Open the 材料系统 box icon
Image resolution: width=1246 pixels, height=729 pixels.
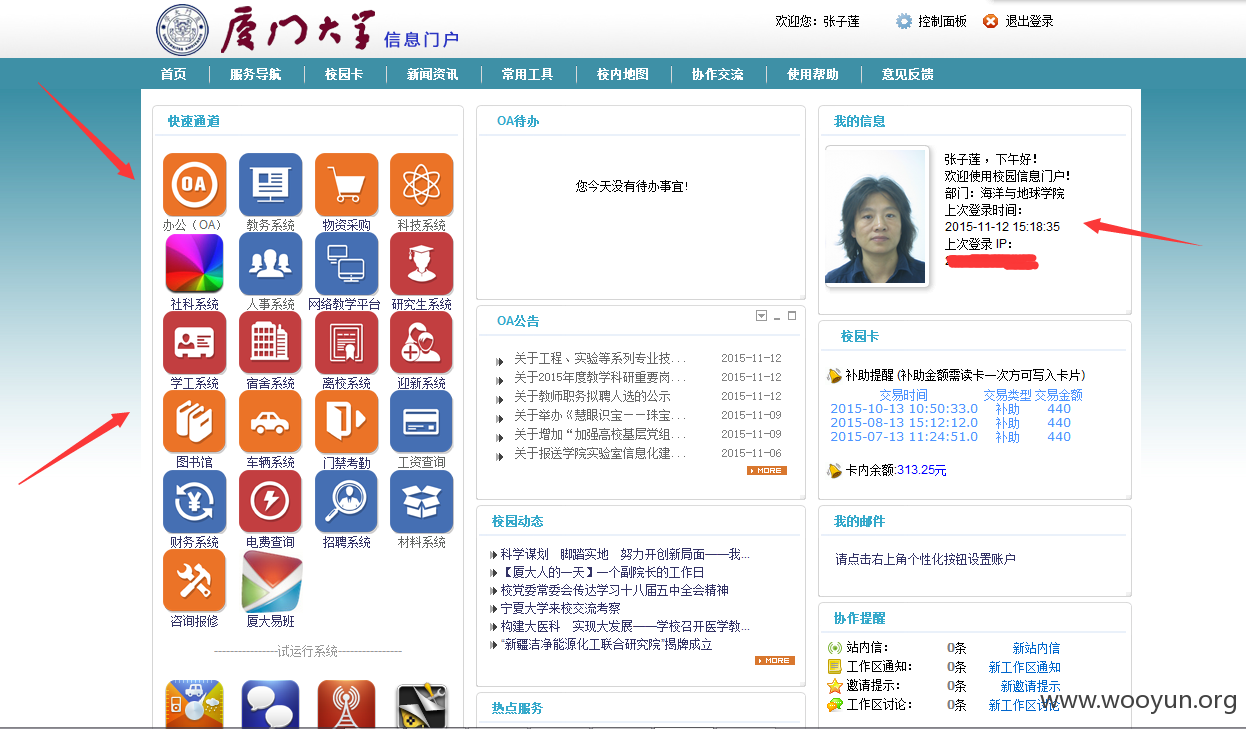tap(421, 501)
